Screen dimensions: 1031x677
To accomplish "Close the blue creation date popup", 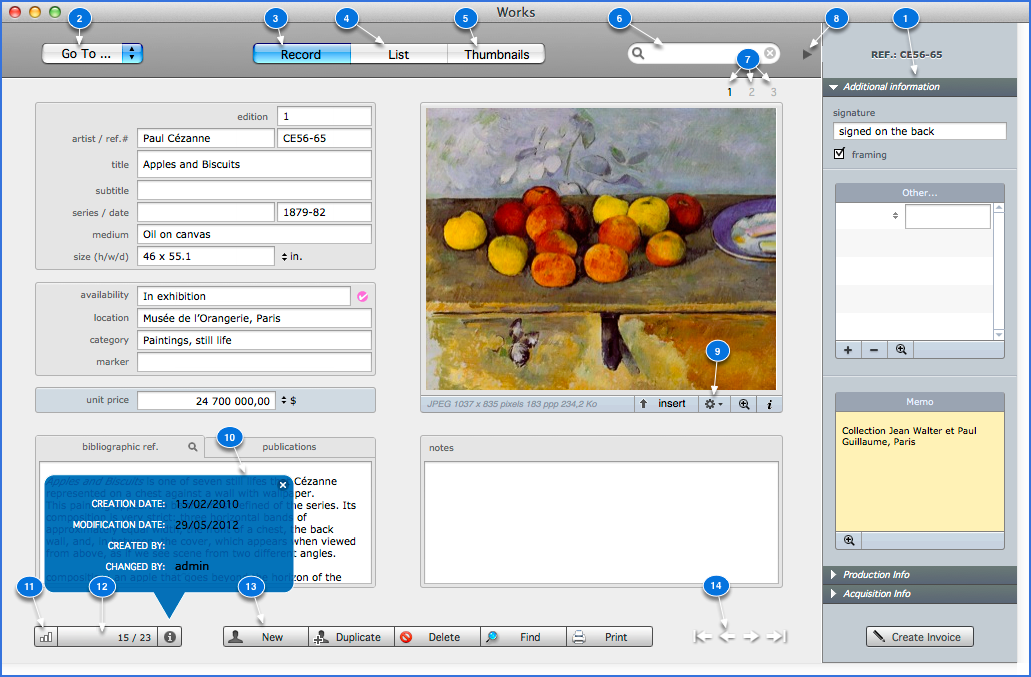I will point(283,485).
